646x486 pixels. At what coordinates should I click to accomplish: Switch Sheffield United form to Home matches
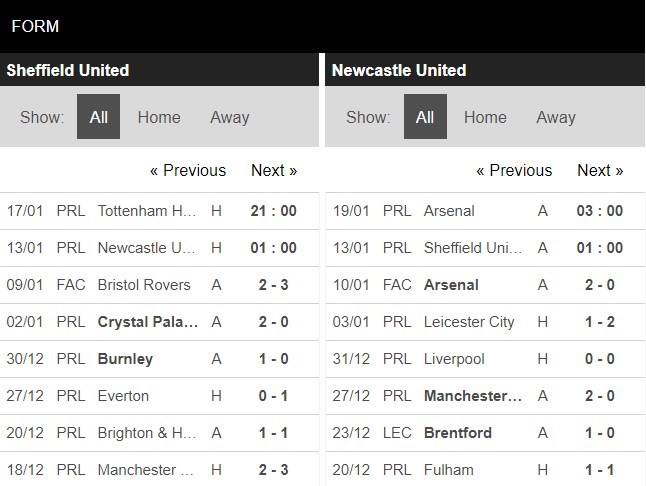[x=159, y=117]
